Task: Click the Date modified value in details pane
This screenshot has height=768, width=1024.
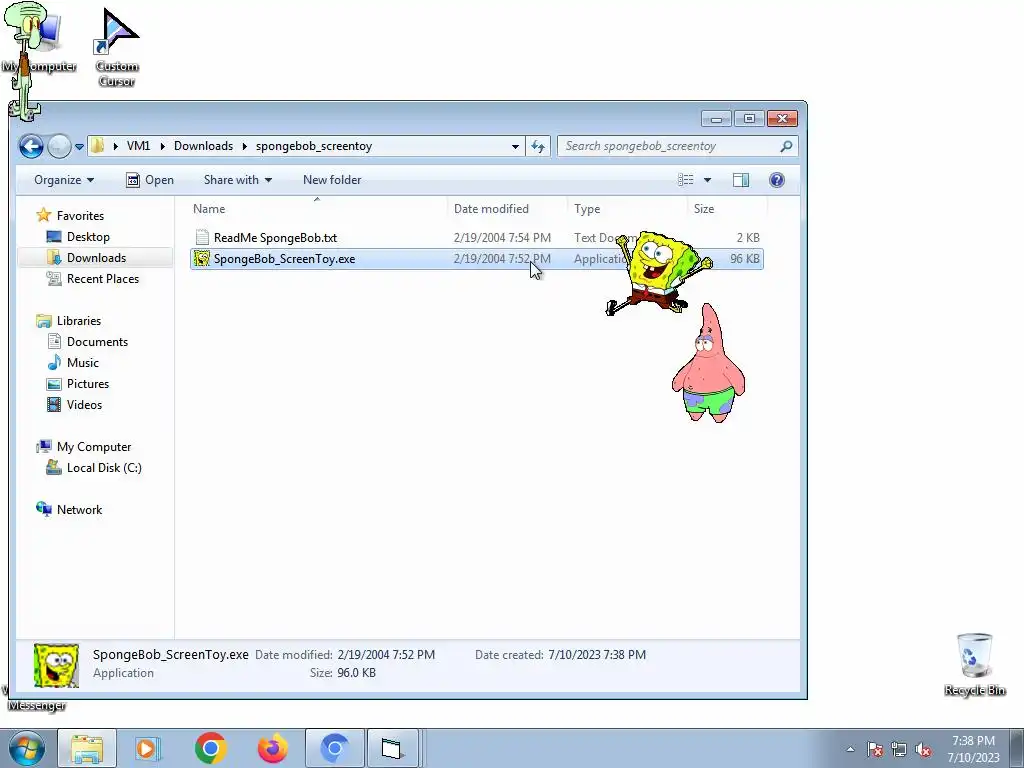Action: pyautogui.click(x=386, y=654)
